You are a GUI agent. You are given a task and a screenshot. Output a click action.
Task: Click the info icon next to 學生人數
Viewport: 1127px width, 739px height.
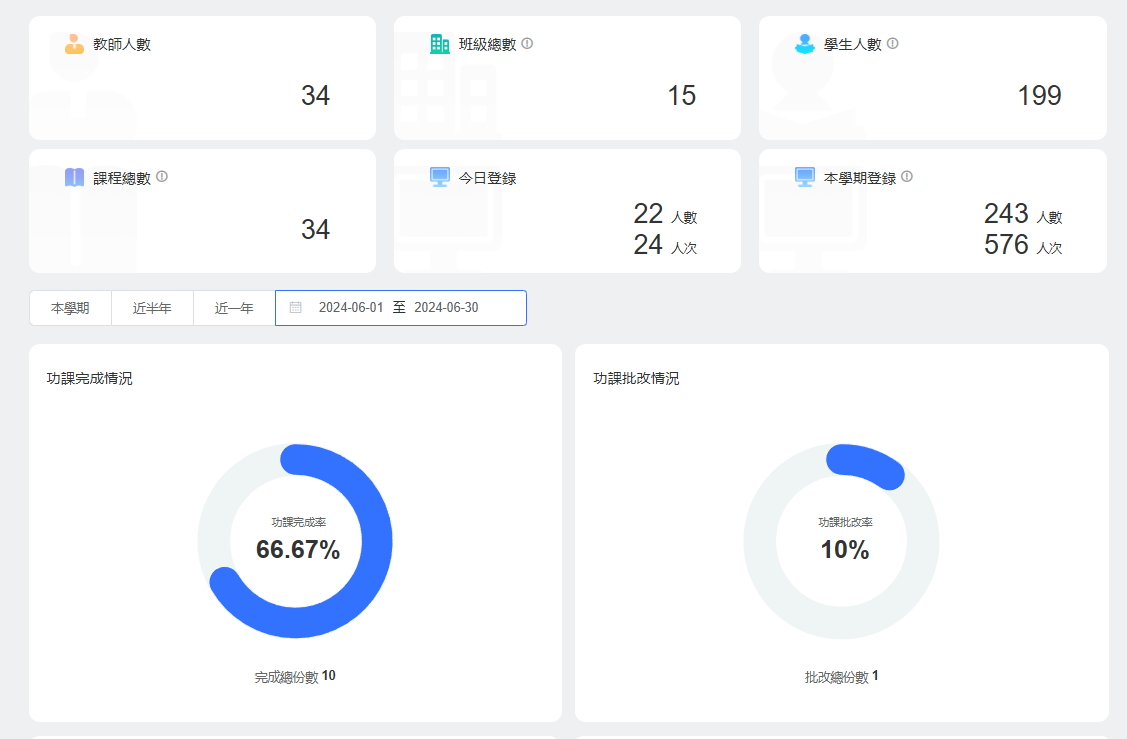tap(892, 43)
